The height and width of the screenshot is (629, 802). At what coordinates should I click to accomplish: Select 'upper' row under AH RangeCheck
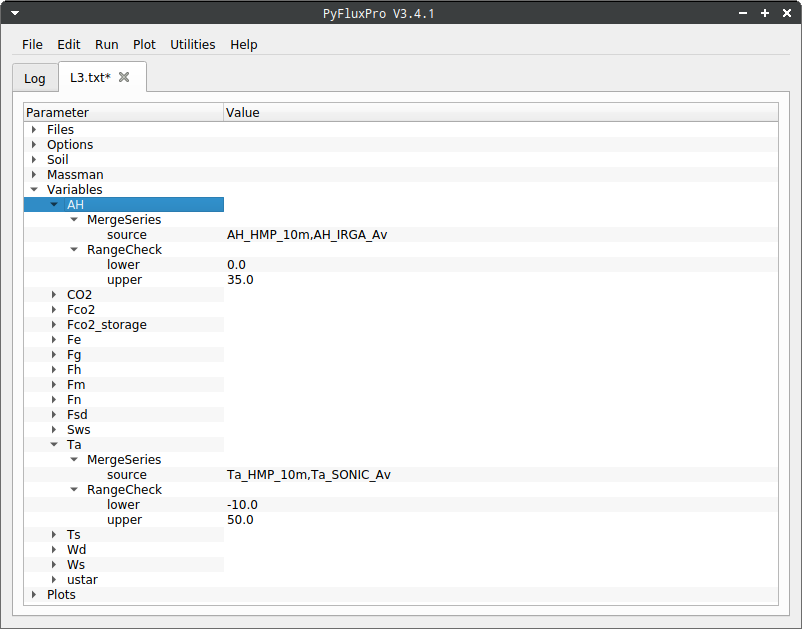(401, 280)
